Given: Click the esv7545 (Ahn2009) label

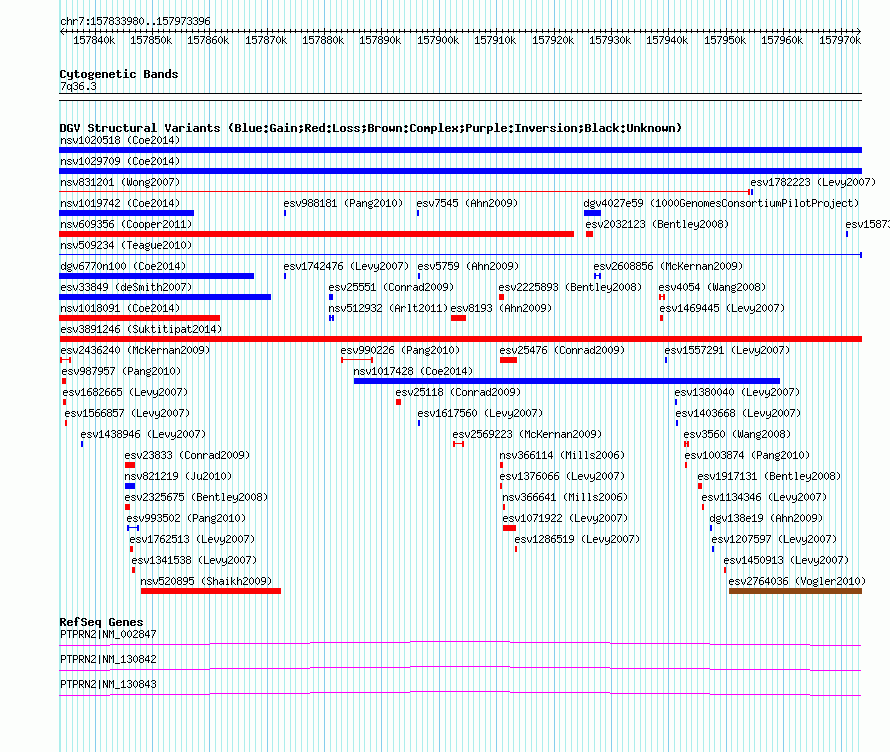Looking at the screenshot, I should pos(467,203).
